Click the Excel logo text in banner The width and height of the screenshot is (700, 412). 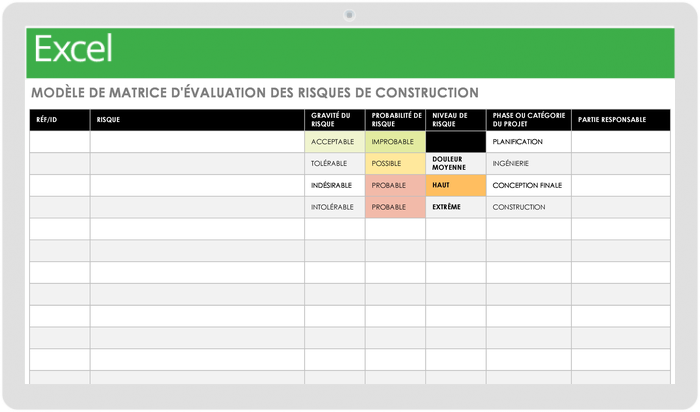point(73,49)
